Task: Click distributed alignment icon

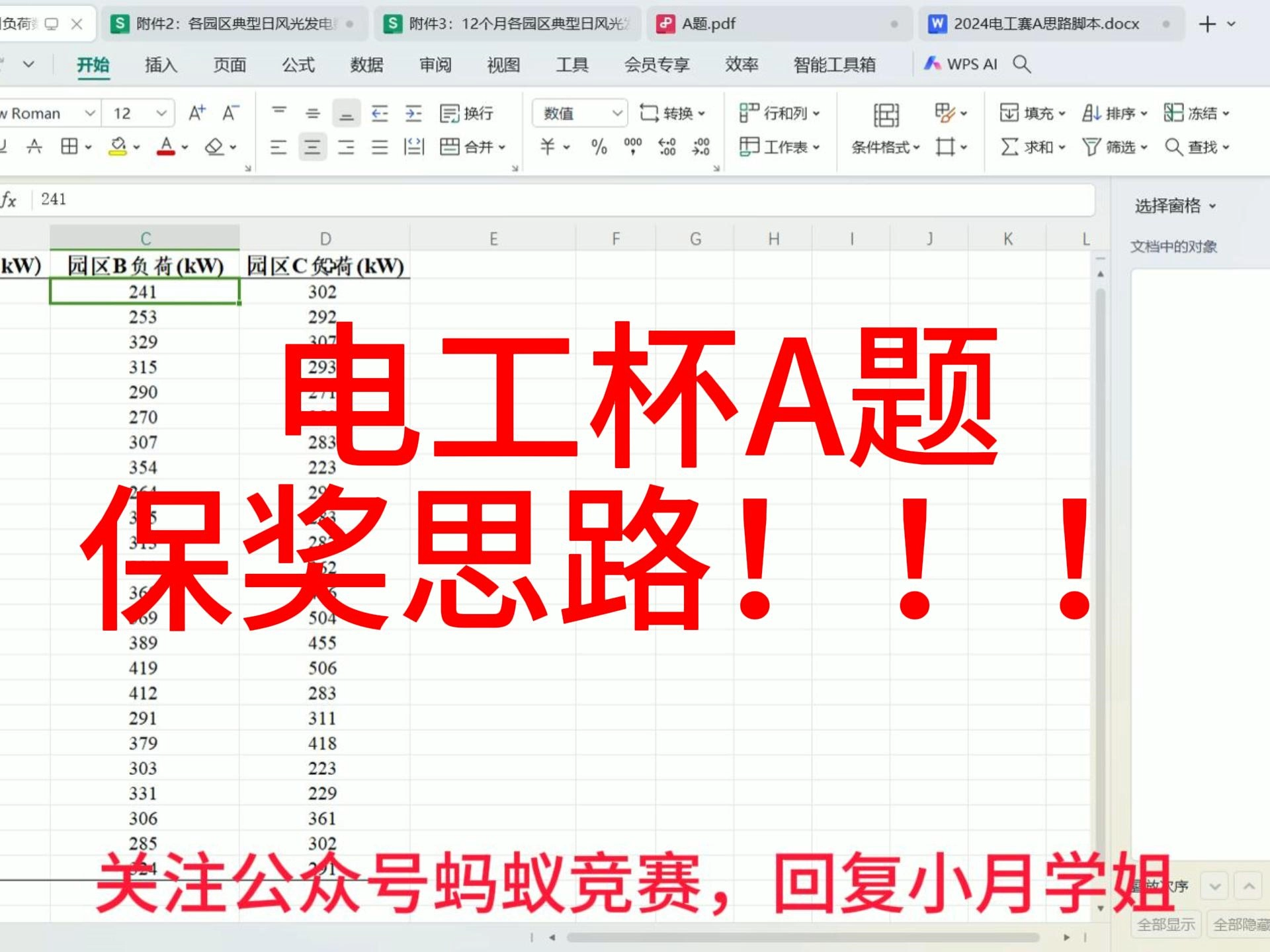Action: pos(413,146)
